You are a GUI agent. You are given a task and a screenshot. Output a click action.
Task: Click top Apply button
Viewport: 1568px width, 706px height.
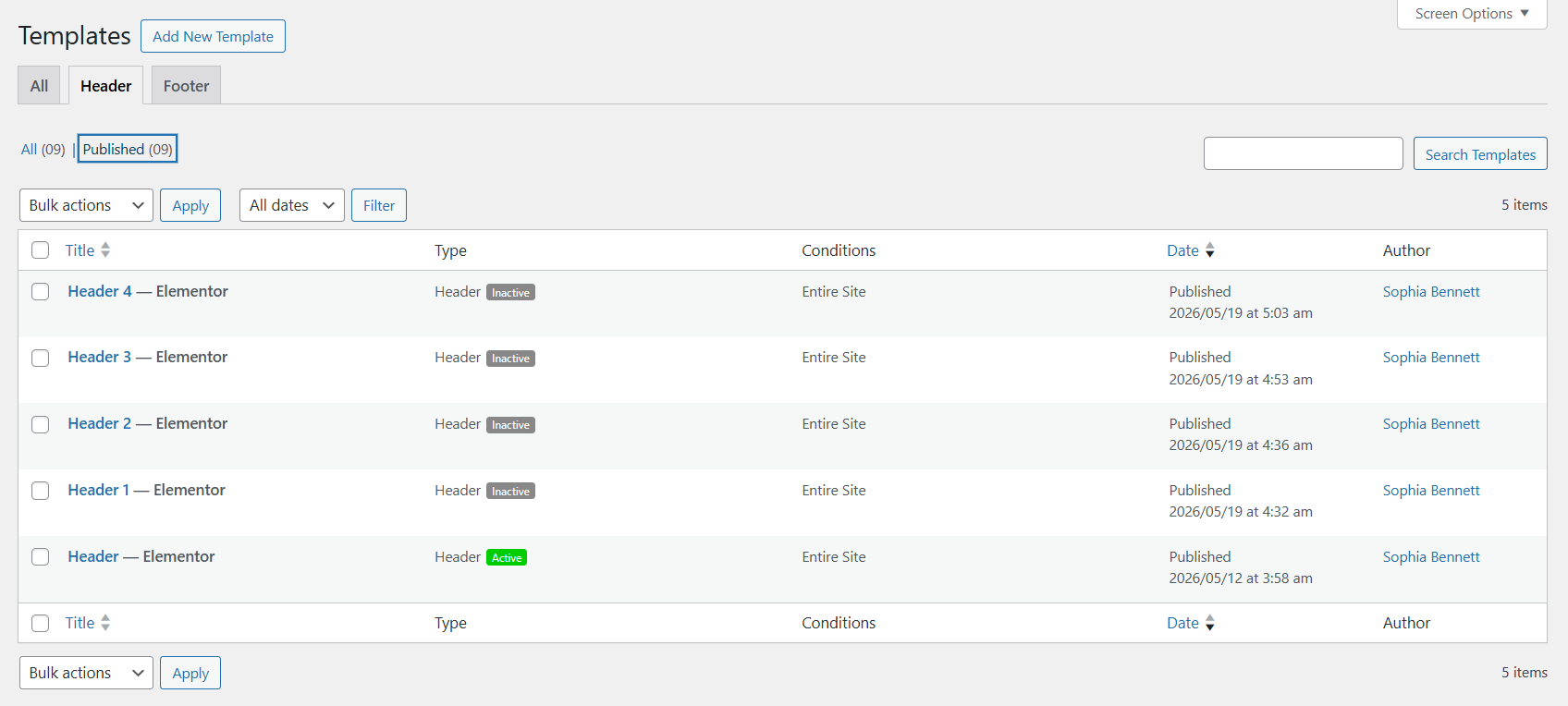(x=190, y=205)
